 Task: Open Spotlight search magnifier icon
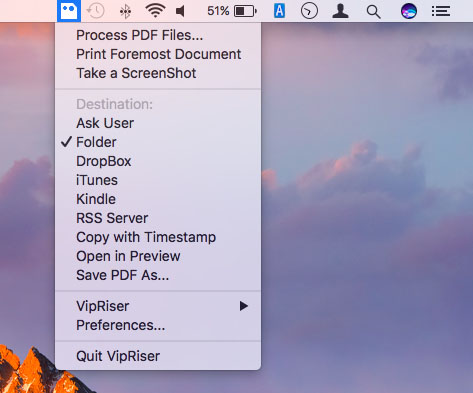click(x=373, y=12)
